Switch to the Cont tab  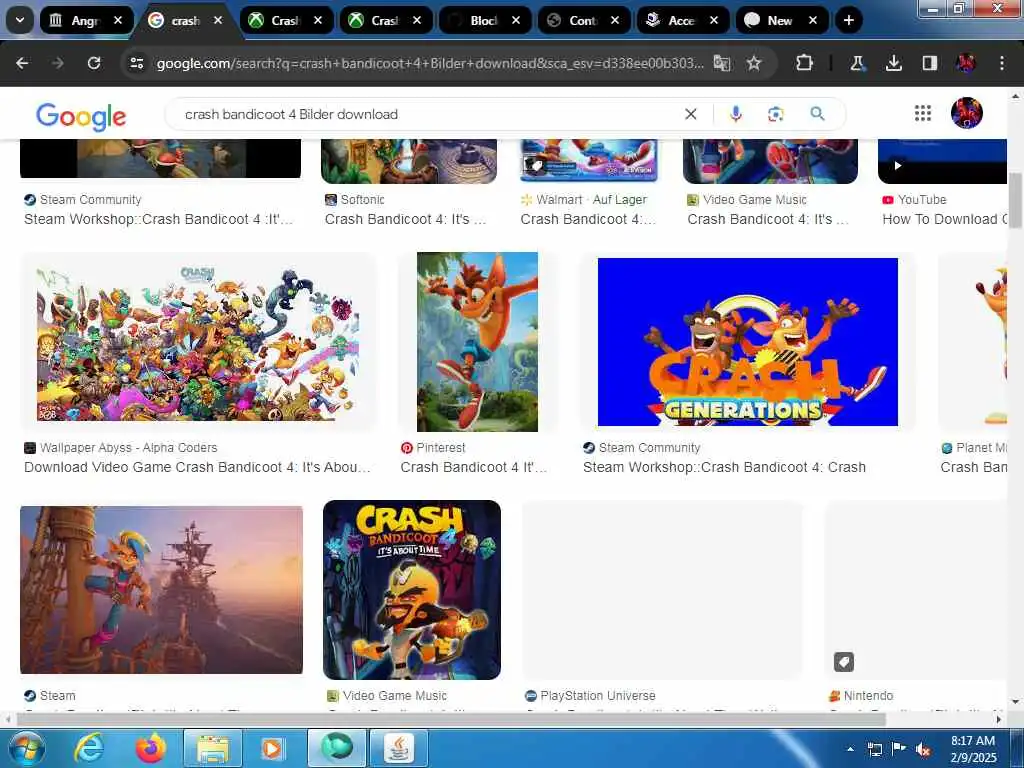(575, 20)
